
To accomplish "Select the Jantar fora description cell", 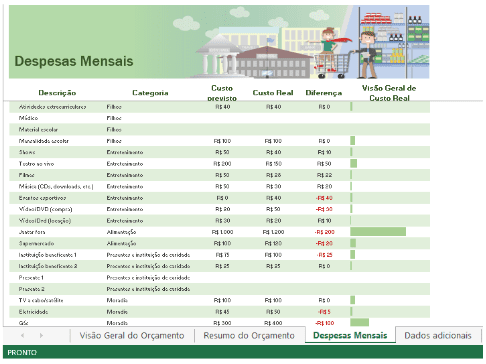I will (x=32, y=232).
